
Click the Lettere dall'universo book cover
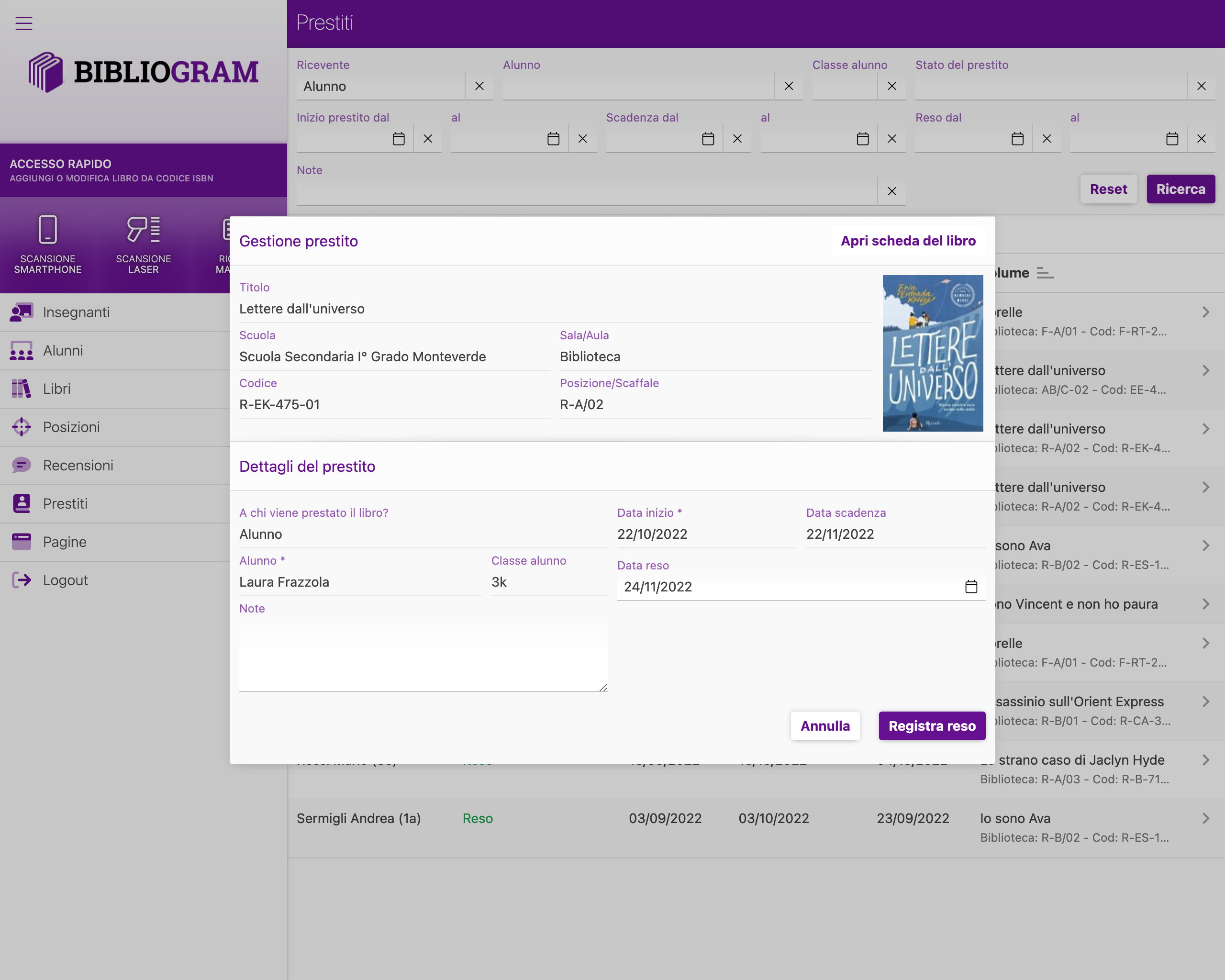click(x=932, y=353)
